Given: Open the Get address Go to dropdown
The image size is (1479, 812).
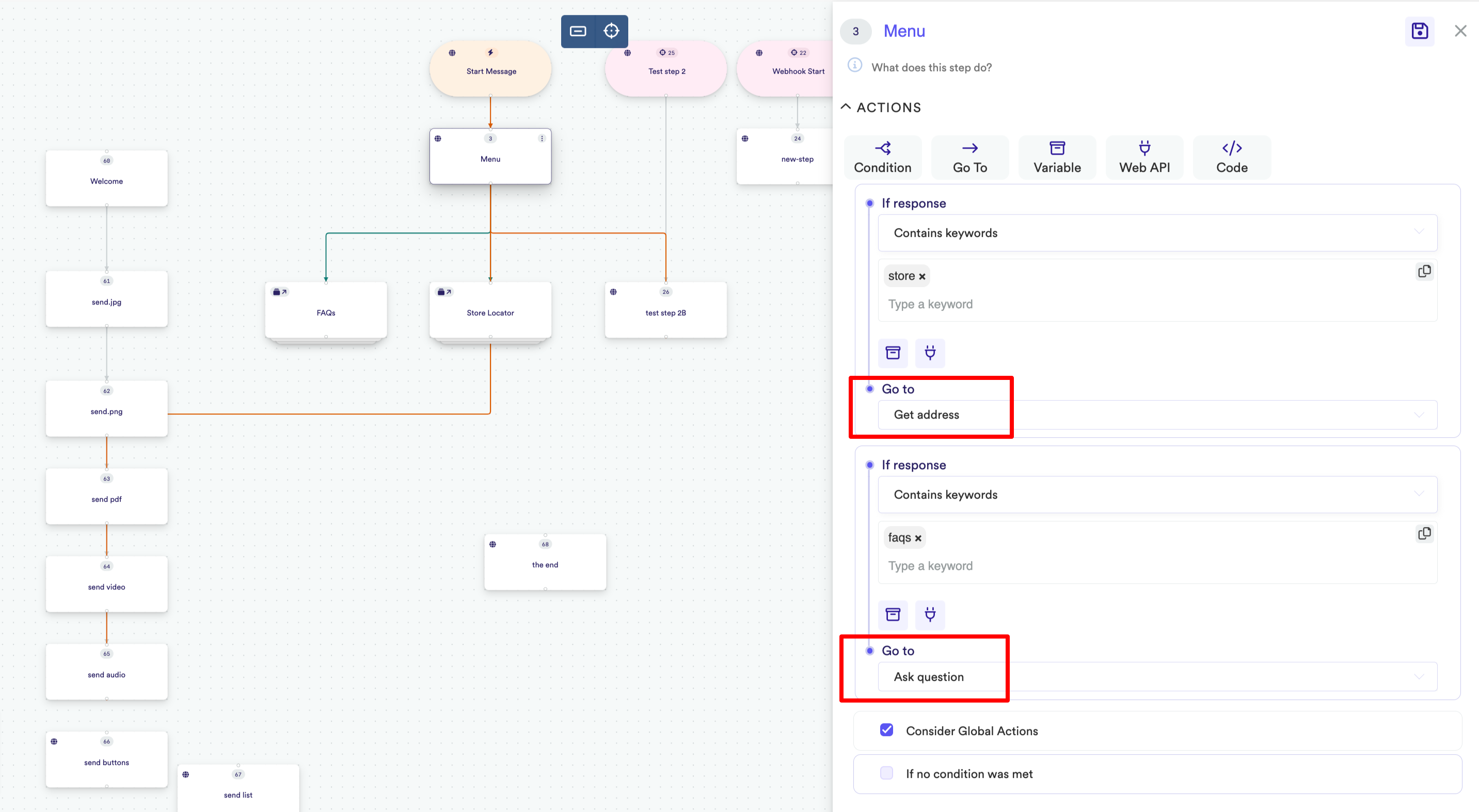Looking at the screenshot, I should (1157, 415).
